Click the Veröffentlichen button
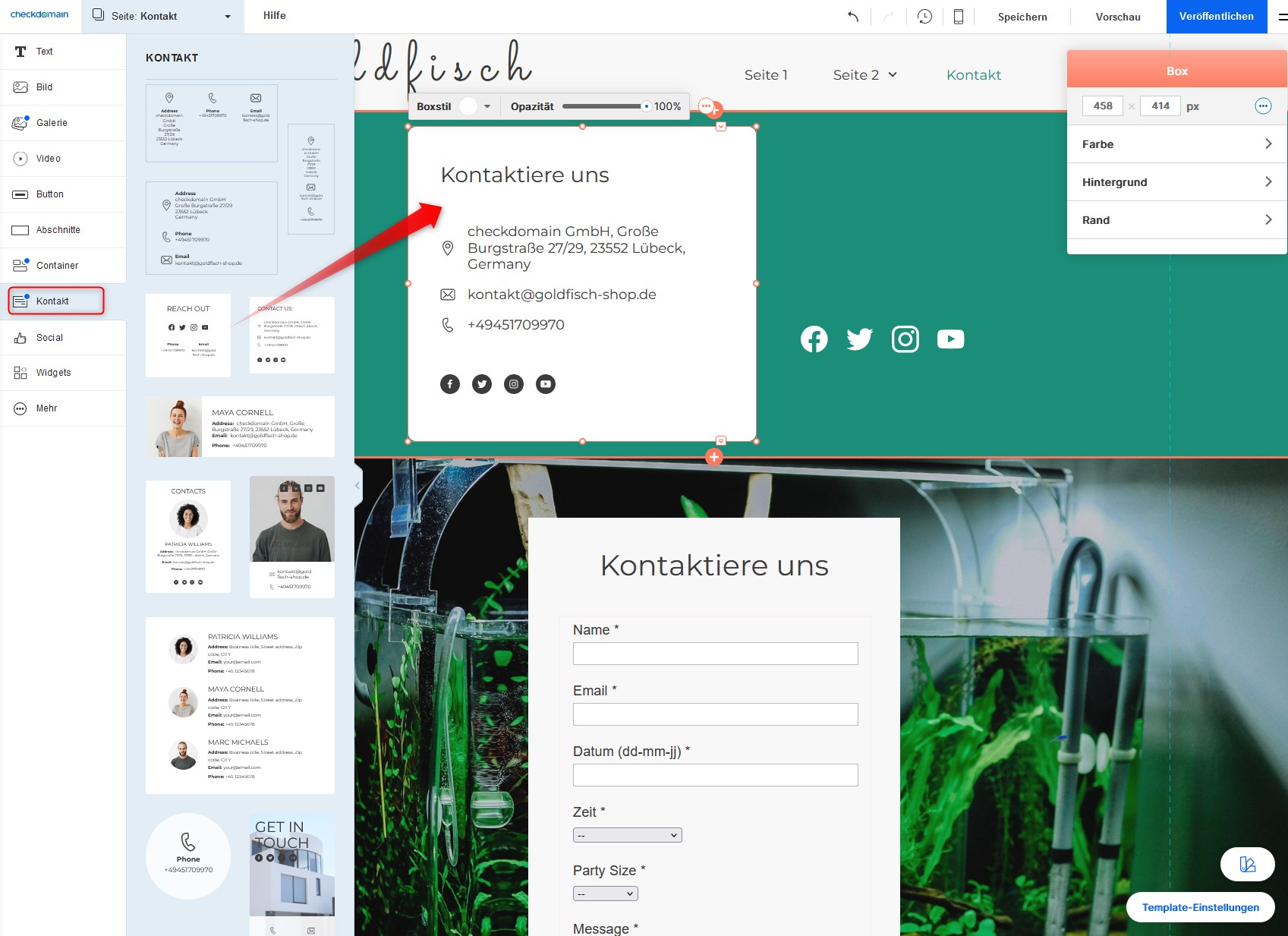 click(1216, 17)
